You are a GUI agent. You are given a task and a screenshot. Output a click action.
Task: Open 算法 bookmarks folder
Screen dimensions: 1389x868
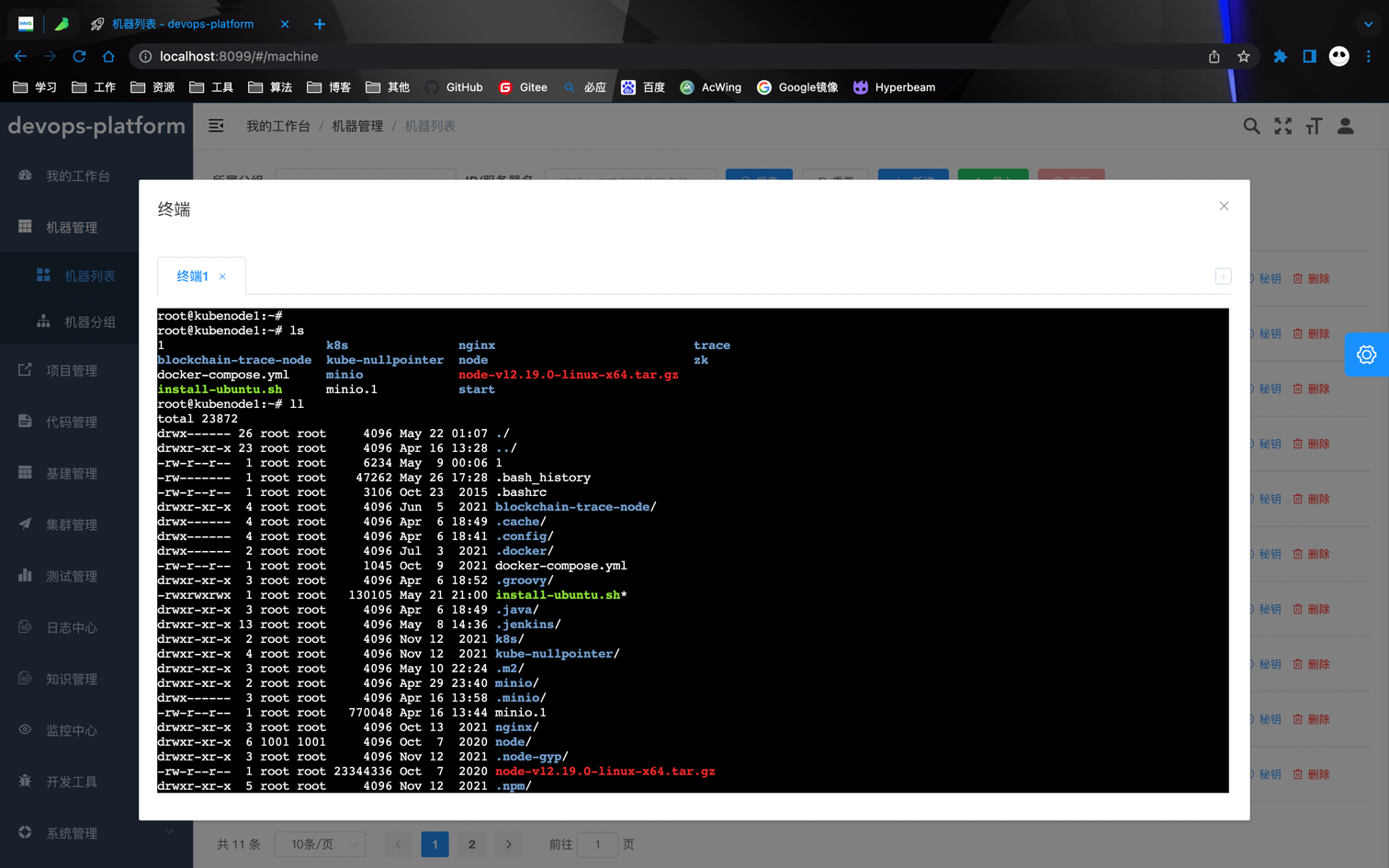point(270,87)
